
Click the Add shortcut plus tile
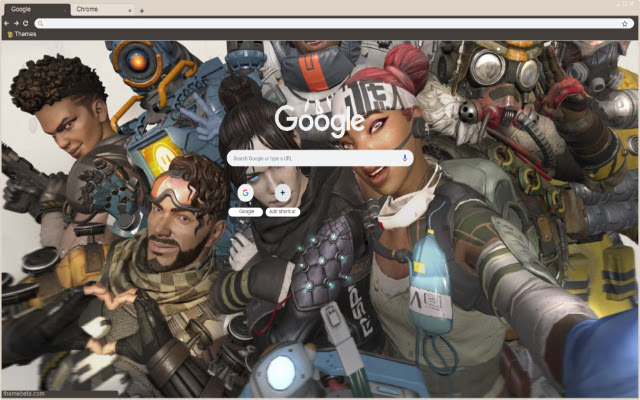click(282, 193)
